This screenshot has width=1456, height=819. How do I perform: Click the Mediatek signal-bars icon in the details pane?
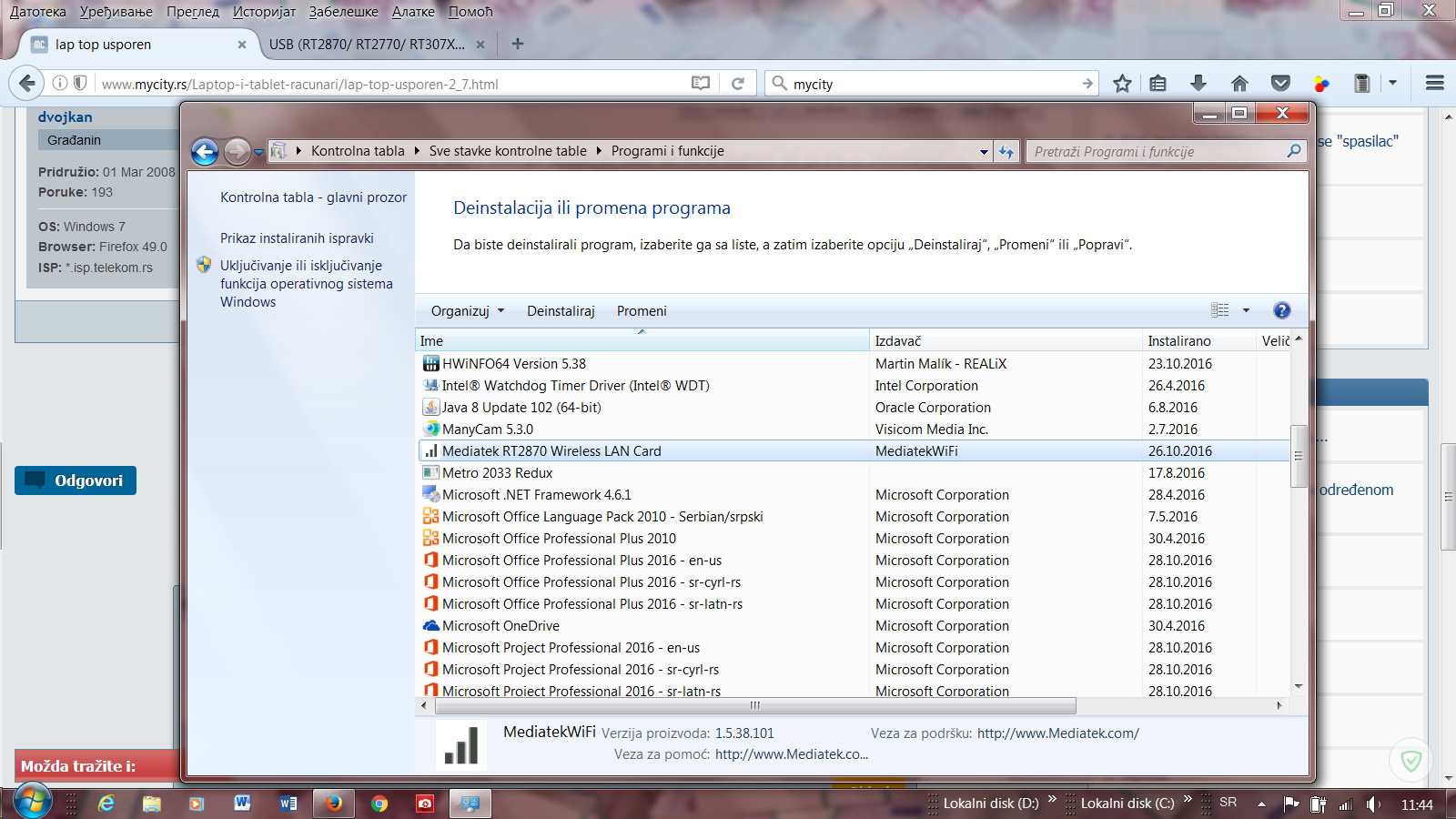pyautogui.click(x=461, y=744)
